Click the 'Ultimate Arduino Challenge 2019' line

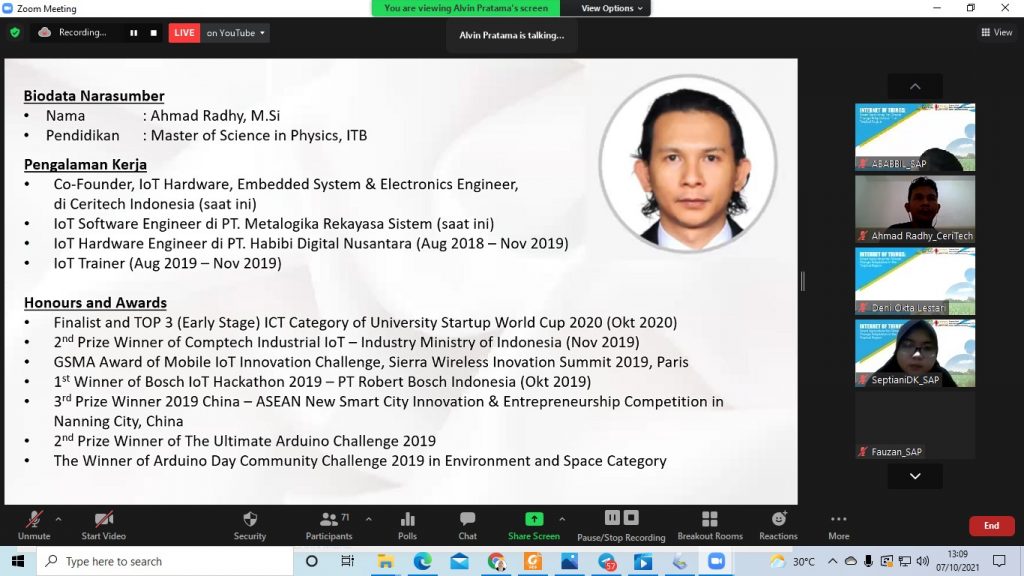click(x=245, y=441)
